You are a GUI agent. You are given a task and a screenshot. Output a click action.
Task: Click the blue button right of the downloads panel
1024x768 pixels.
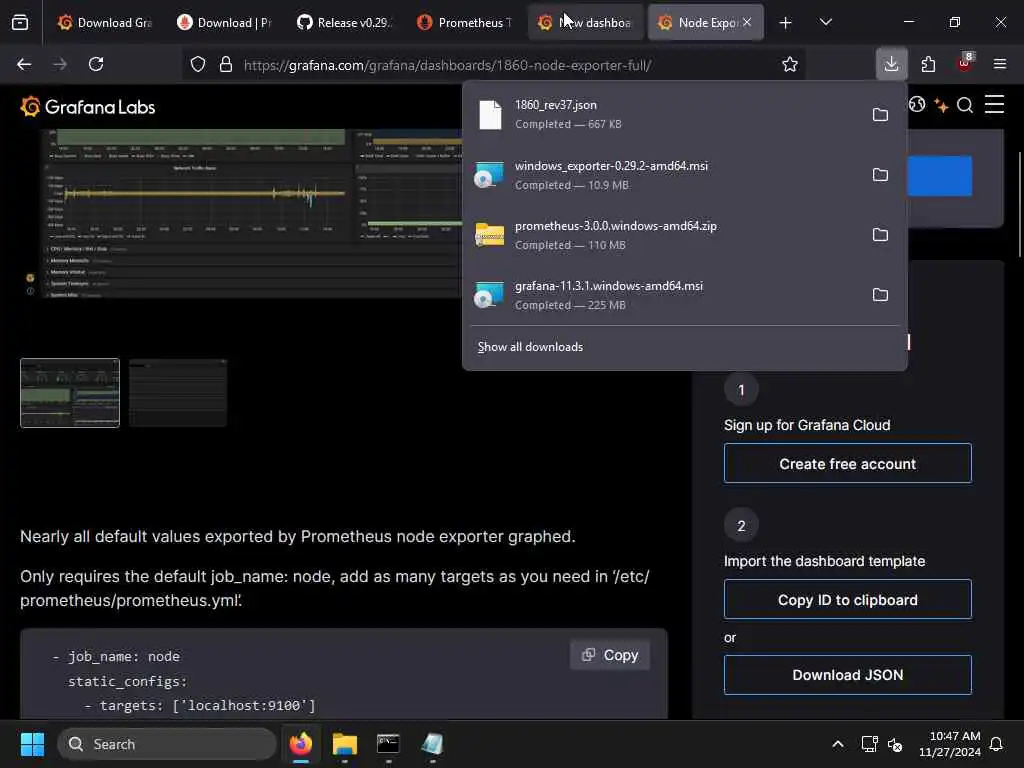click(940, 176)
